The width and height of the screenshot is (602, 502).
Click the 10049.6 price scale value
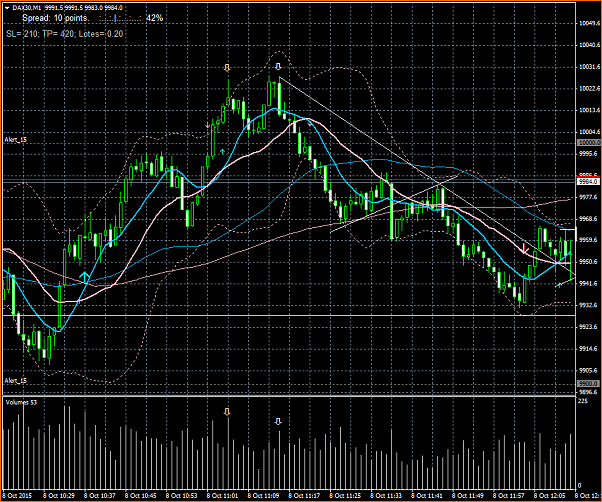(x=589, y=23)
